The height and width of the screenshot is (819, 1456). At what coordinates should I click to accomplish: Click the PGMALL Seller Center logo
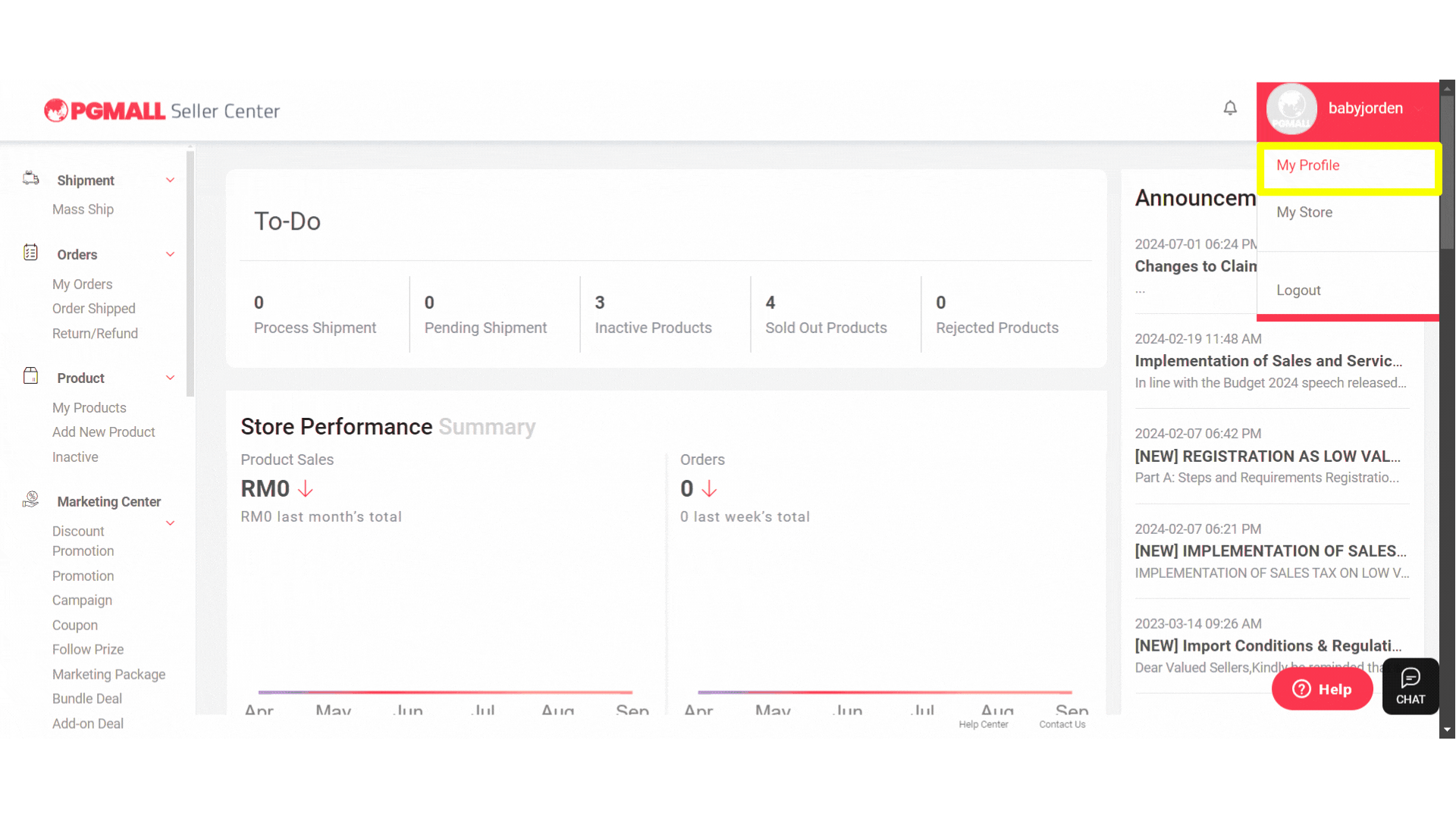tap(162, 111)
